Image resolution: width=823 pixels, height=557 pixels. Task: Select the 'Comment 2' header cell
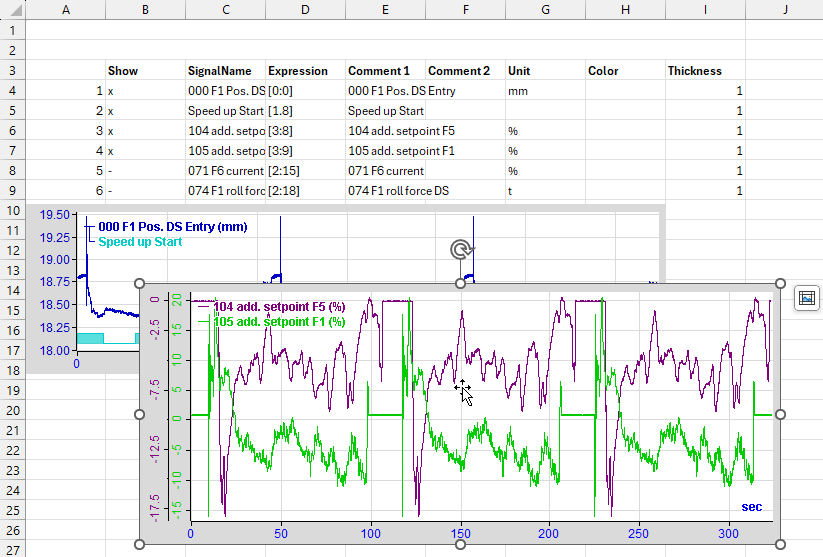pyautogui.click(x=466, y=71)
